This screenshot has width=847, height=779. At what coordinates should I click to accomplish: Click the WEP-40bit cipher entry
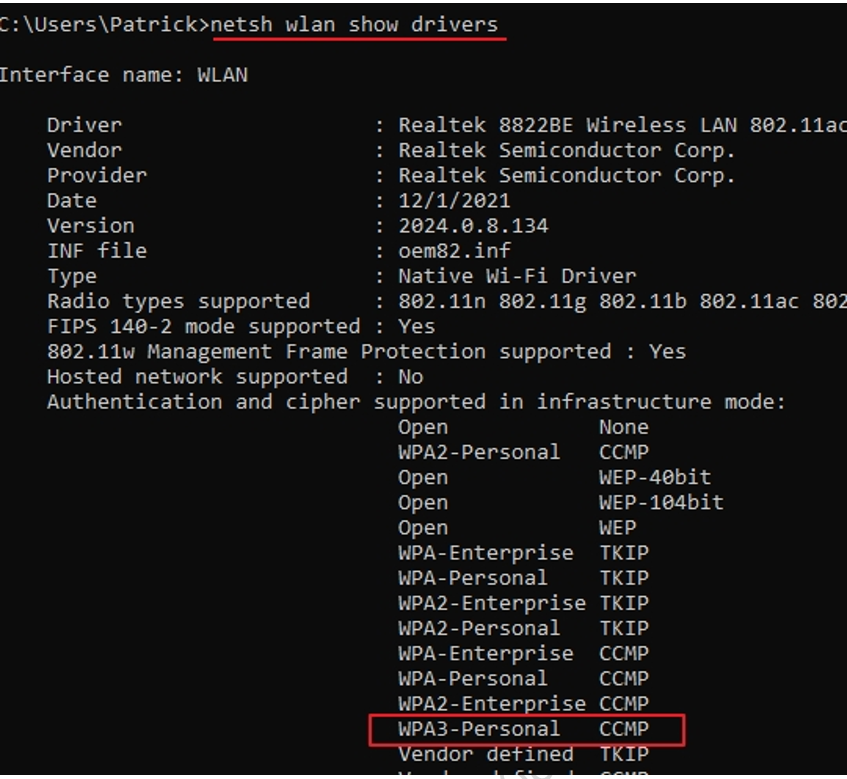coord(655,478)
